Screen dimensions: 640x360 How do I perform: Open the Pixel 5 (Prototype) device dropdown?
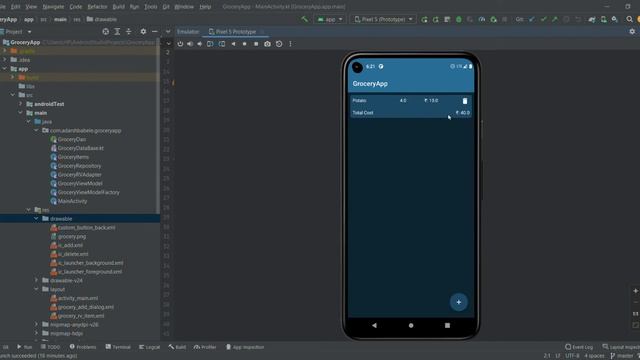pyautogui.click(x=383, y=19)
